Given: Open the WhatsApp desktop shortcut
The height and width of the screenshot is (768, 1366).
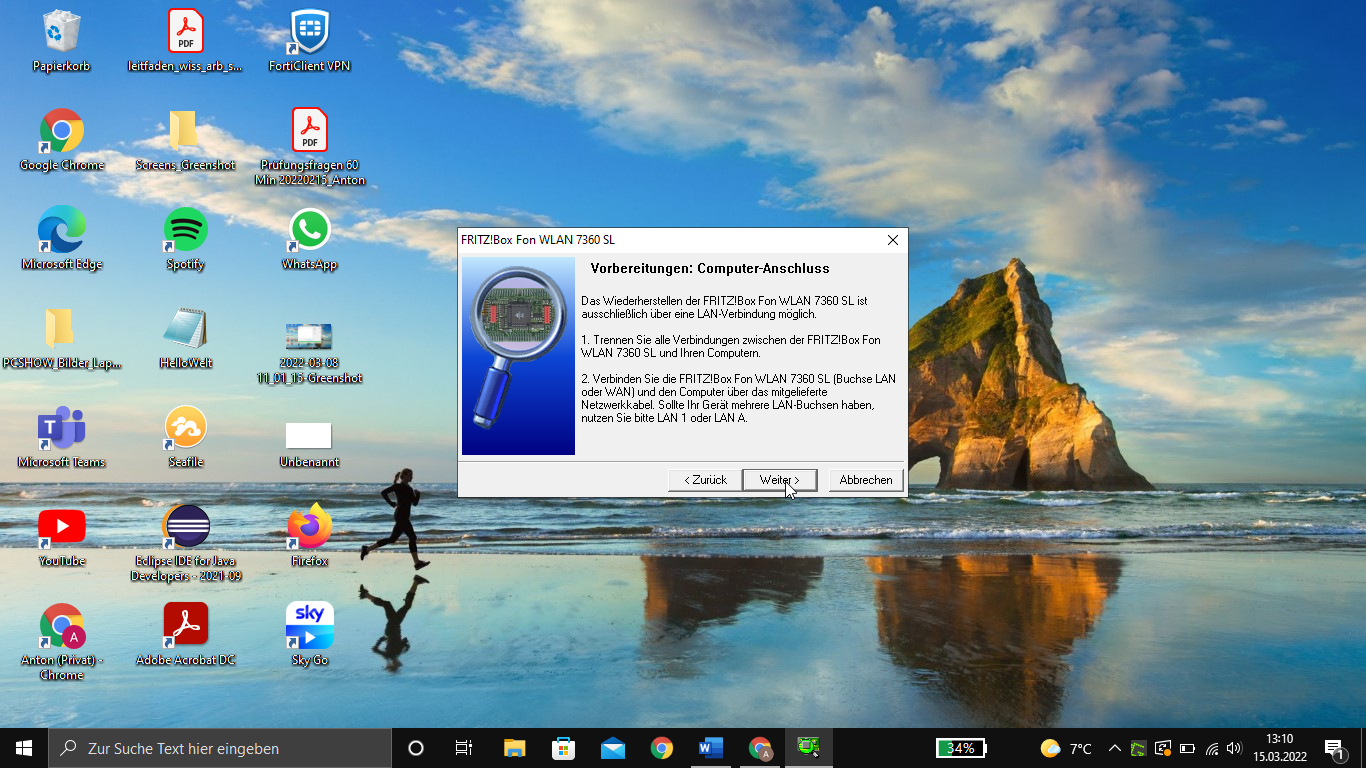Looking at the screenshot, I should [x=309, y=231].
